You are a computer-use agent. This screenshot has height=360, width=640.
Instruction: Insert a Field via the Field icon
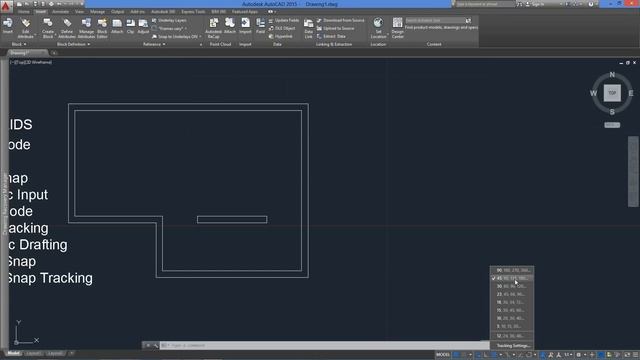click(x=260, y=25)
